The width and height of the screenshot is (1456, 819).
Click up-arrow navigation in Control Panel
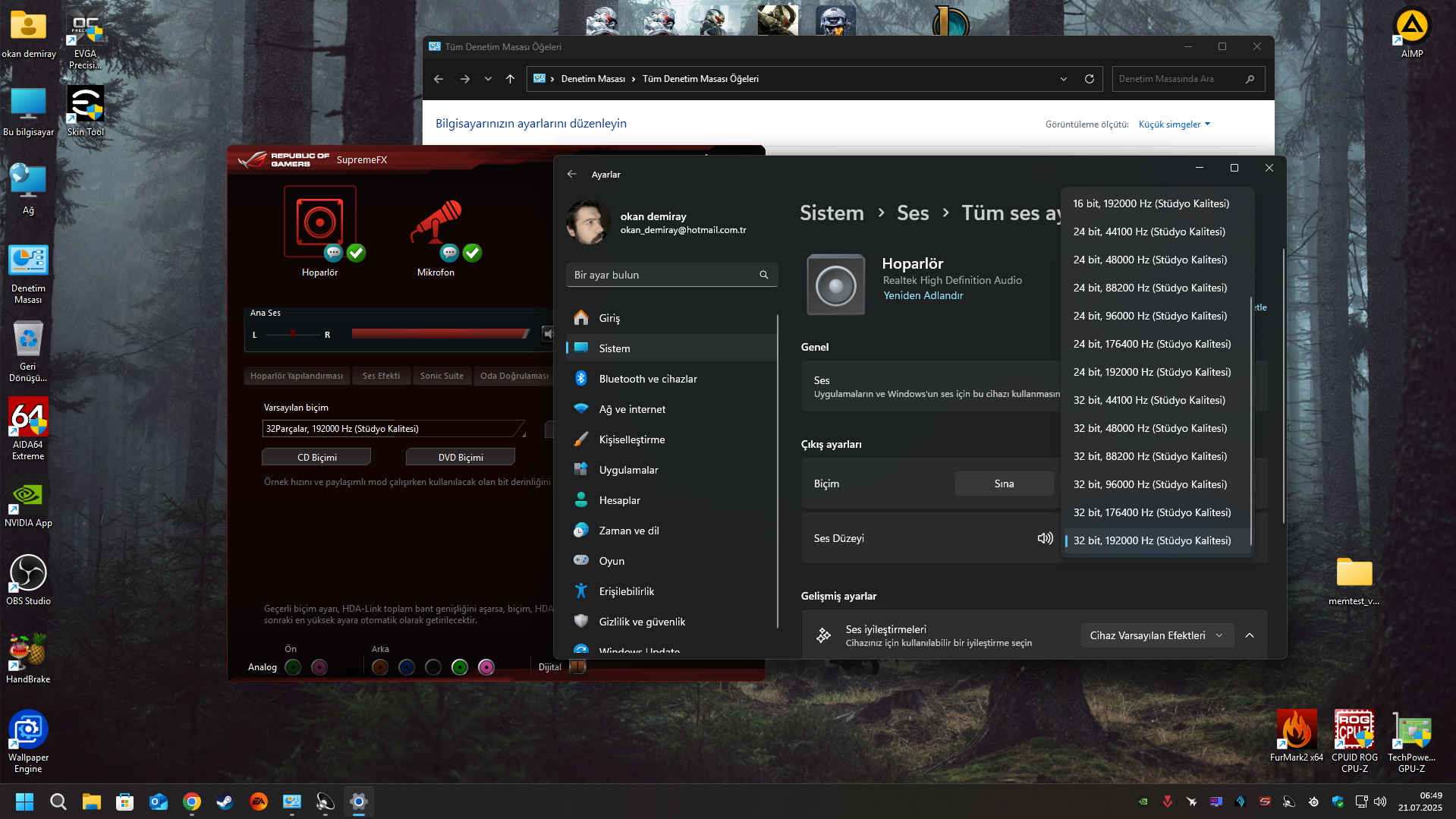[510, 79]
